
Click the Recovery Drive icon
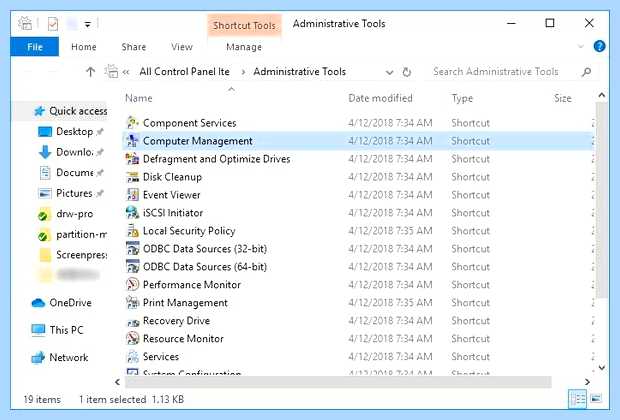(132, 321)
